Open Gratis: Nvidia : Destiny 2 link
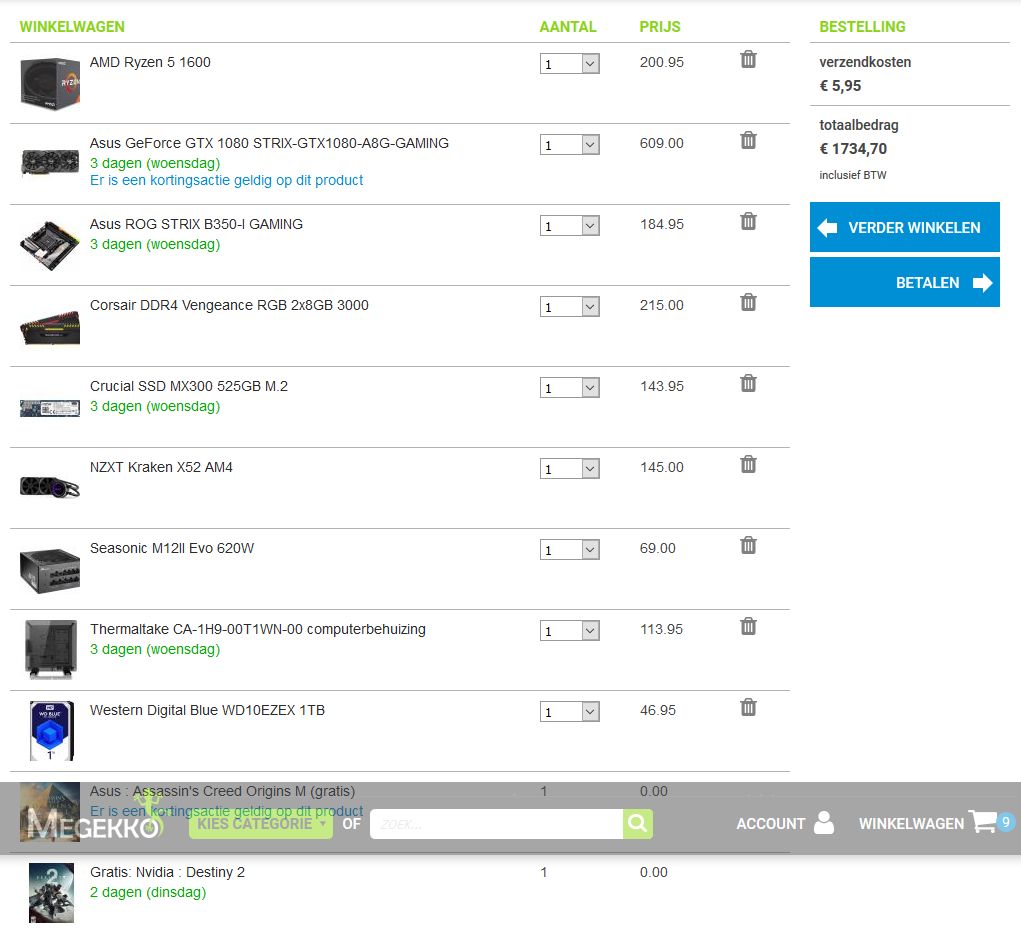This screenshot has height=937, width=1021. click(x=167, y=873)
